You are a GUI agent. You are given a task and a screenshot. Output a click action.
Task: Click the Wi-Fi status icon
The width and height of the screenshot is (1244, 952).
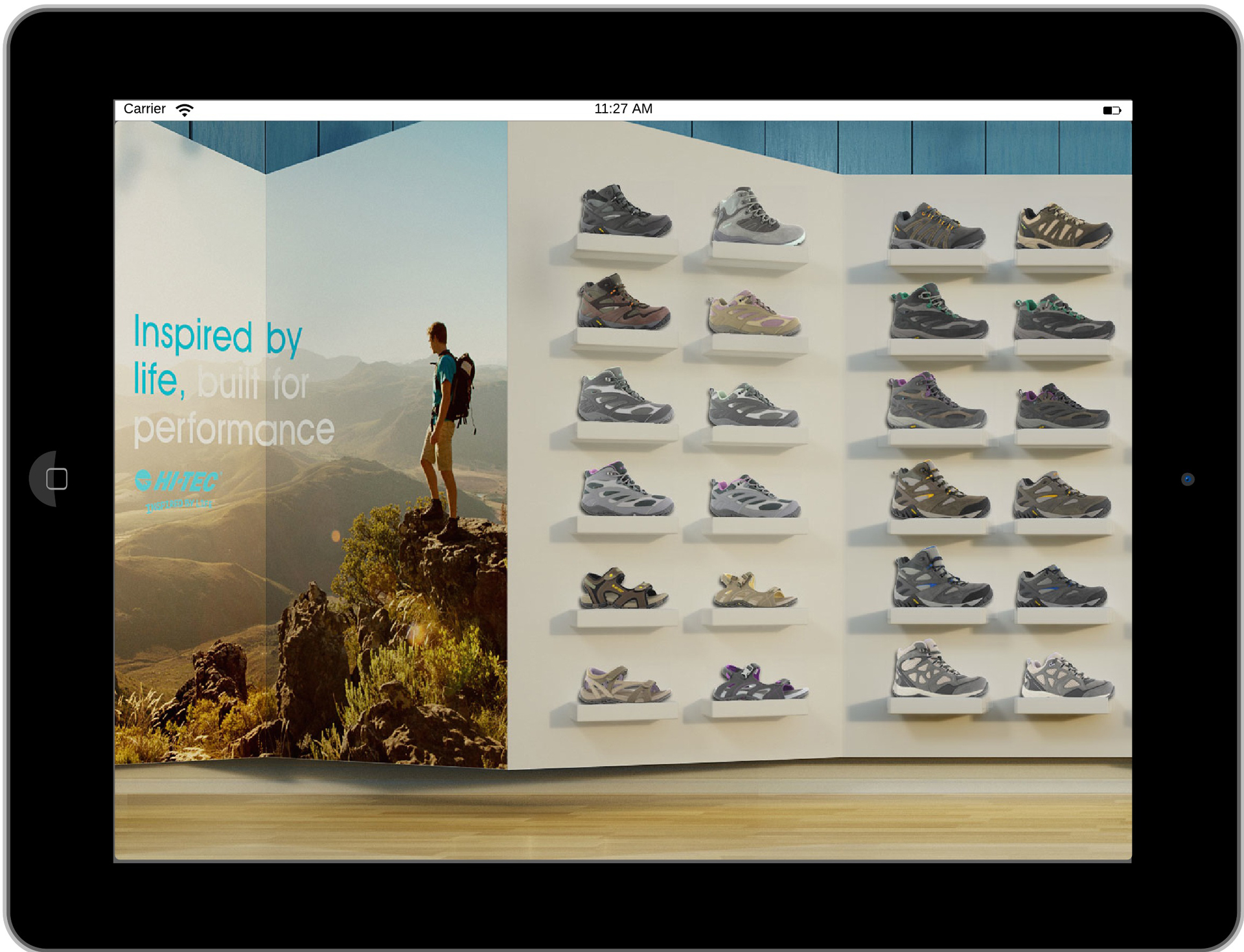pos(185,110)
